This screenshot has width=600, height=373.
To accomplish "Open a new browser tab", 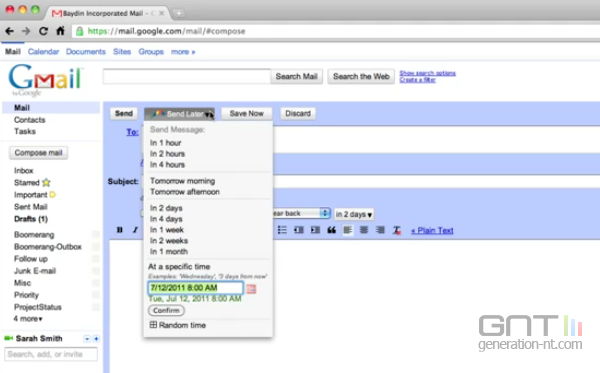I will (x=179, y=14).
